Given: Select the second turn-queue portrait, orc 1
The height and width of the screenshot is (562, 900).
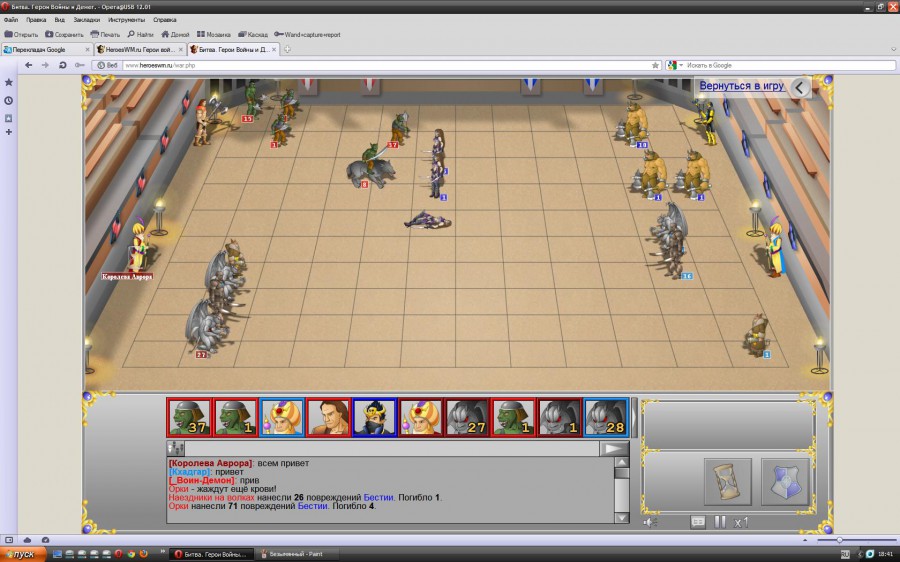Looking at the screenshot, I should click(236, 417).
